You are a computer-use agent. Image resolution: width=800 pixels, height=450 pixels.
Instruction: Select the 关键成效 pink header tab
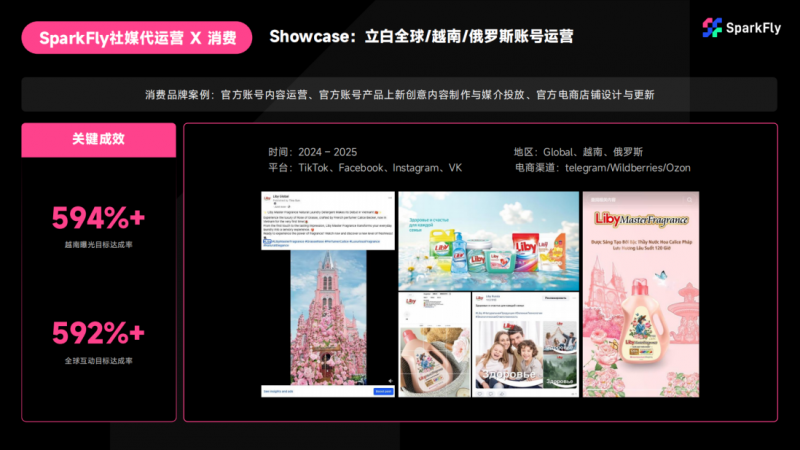98,139
